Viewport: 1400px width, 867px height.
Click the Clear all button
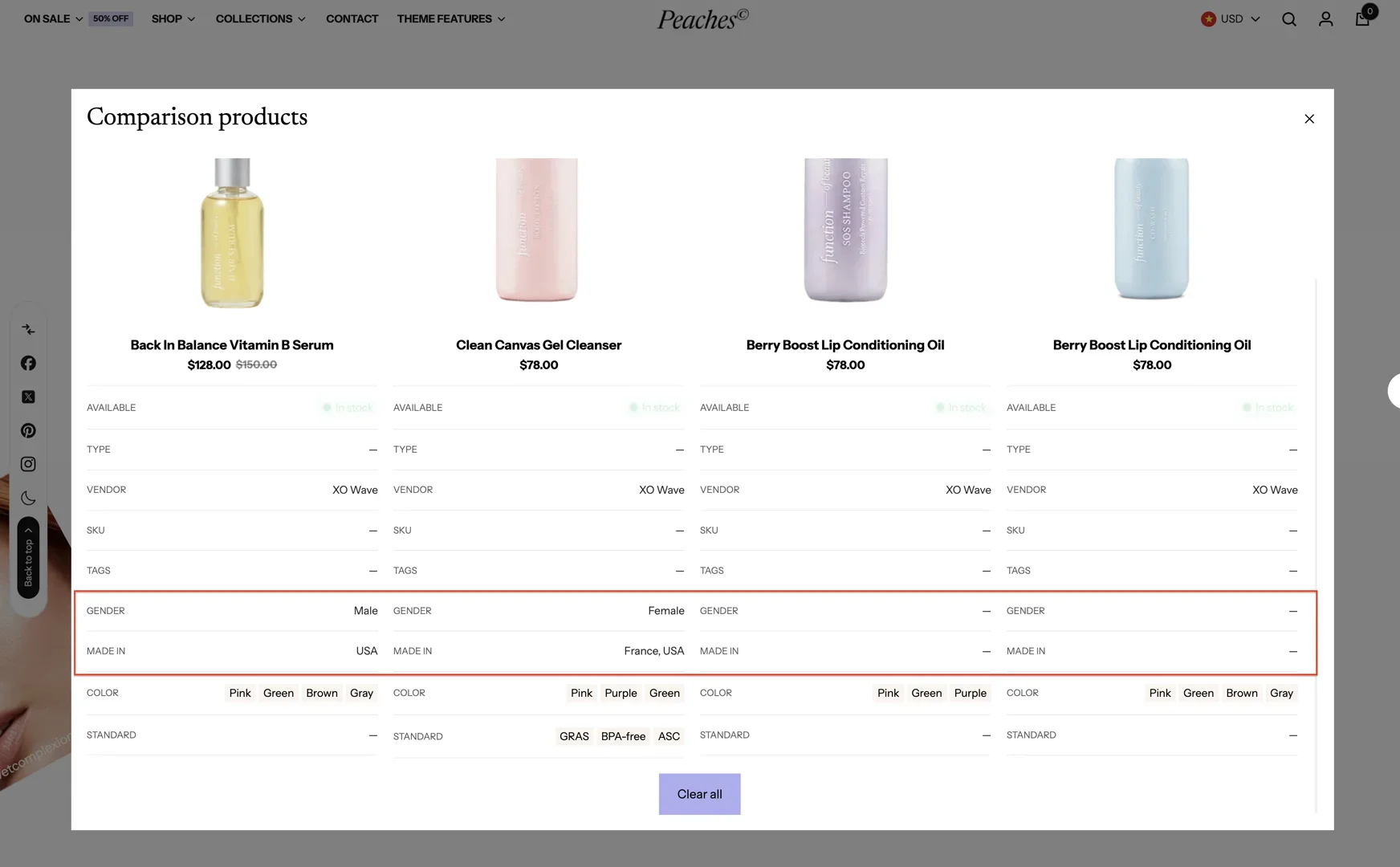coord(699,794)
